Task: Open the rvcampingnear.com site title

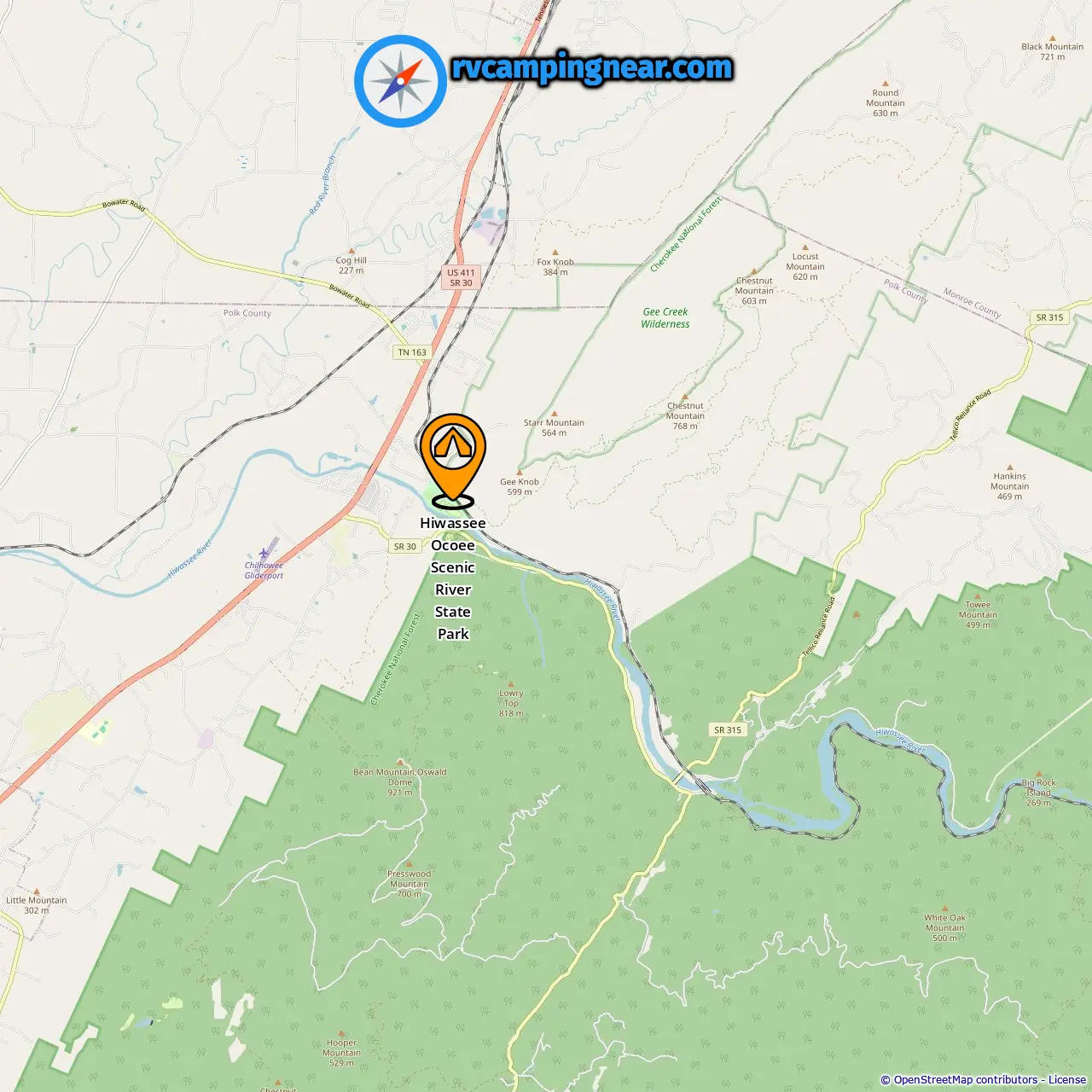Action: [x=592, y=67]
